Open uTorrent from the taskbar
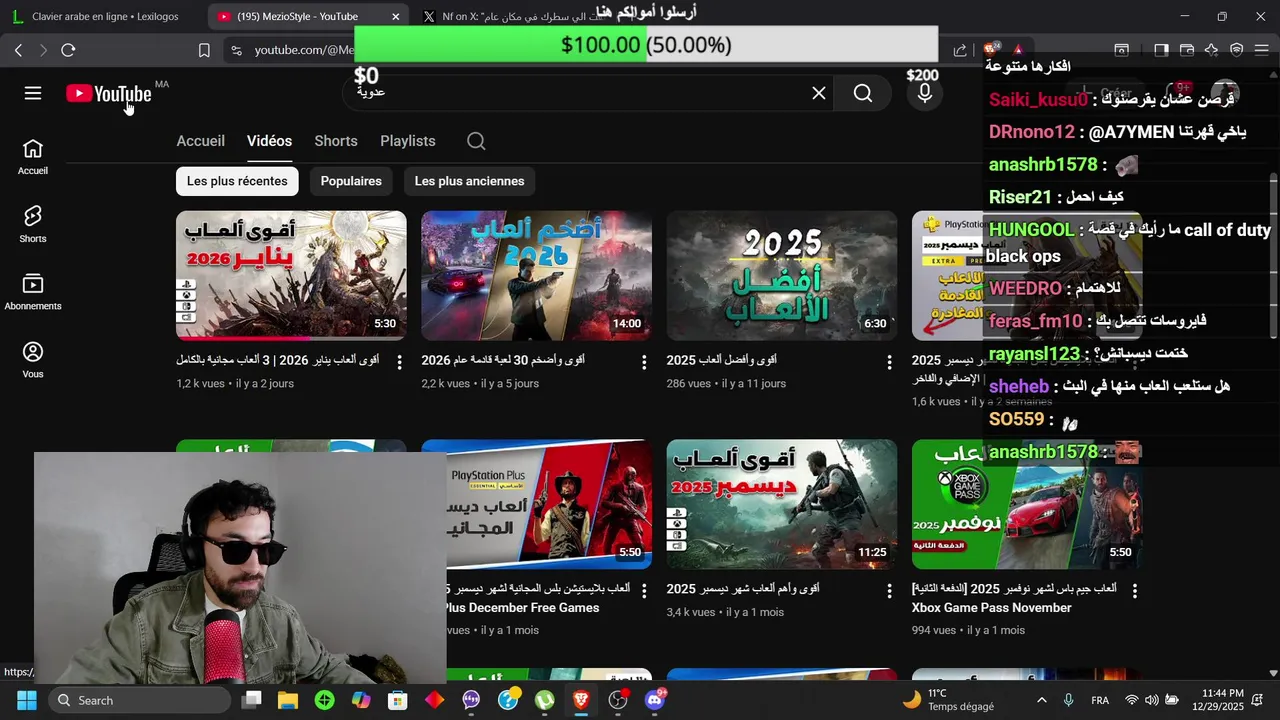The image size is (1280, 720). (x=545, y=700)
